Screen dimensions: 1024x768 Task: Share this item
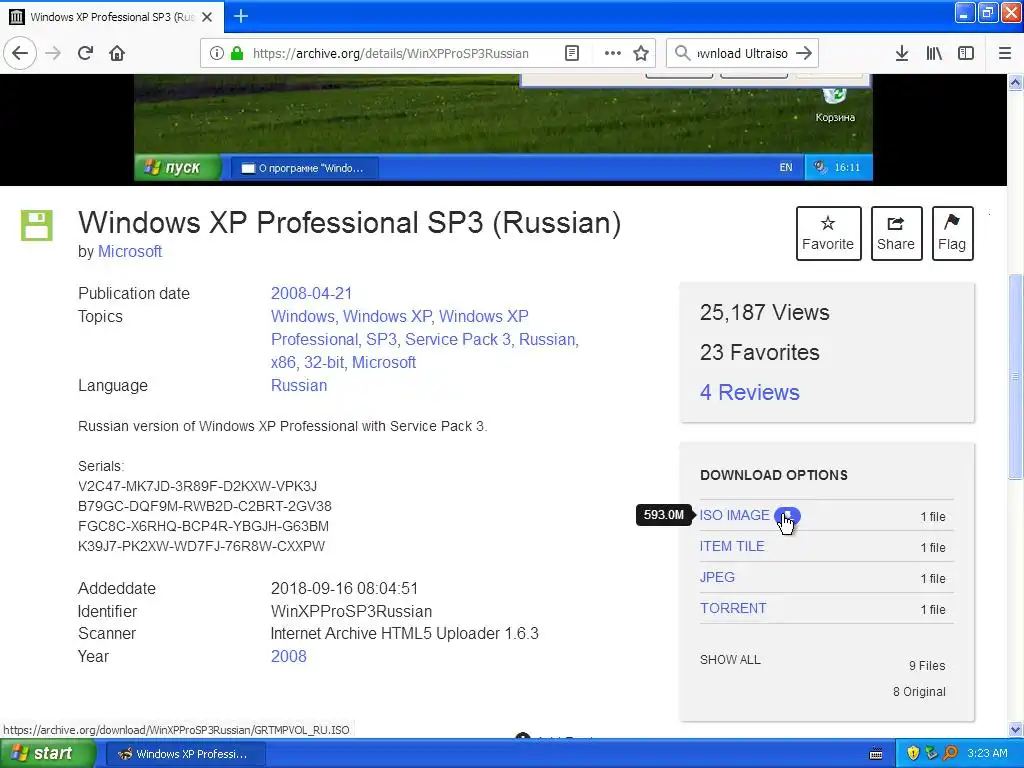896,233
